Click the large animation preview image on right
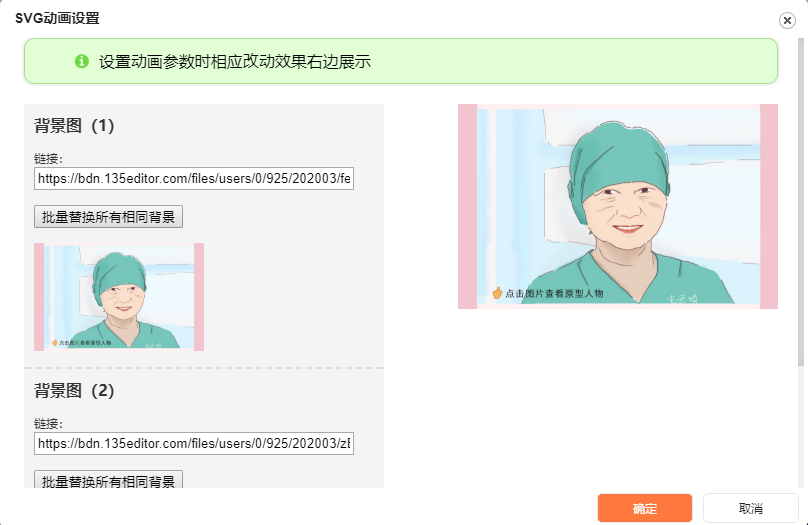 (x=618, y=207)
